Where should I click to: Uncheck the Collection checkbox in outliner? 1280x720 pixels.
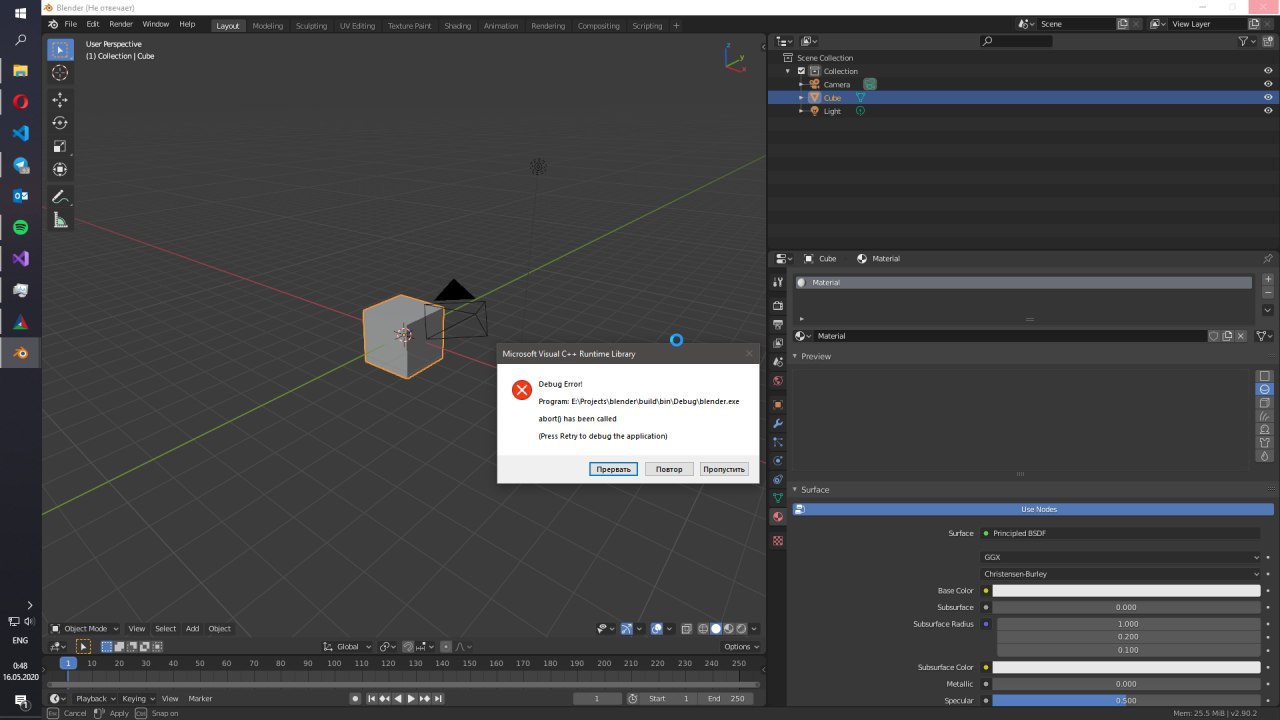tap(801, 71)
